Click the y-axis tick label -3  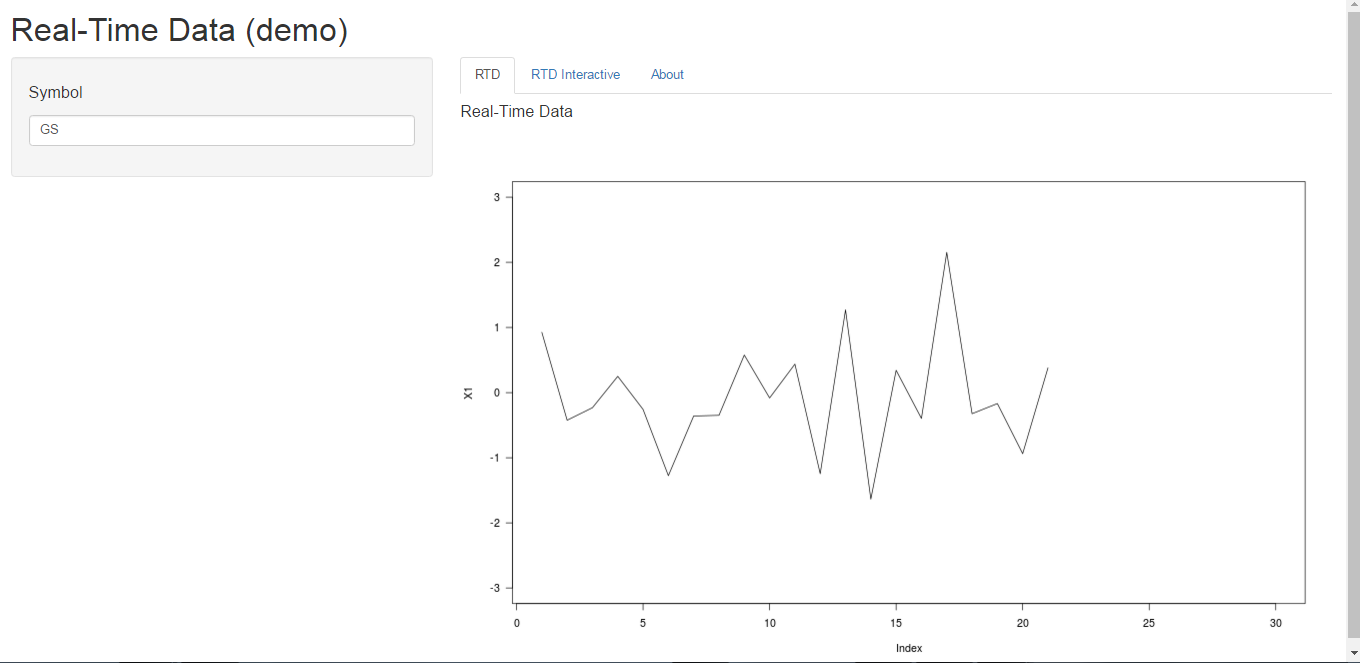click(494, 588)
